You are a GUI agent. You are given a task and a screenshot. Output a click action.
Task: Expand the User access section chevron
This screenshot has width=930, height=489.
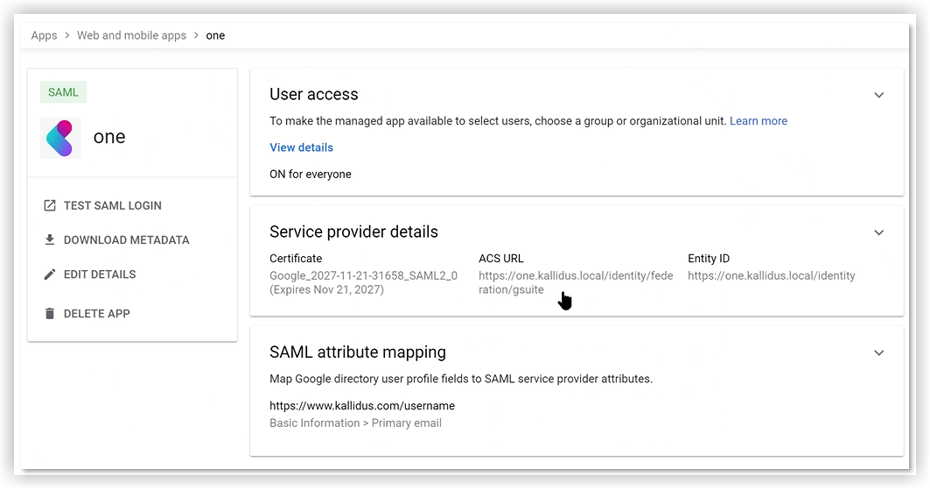(x=879, y=95)
